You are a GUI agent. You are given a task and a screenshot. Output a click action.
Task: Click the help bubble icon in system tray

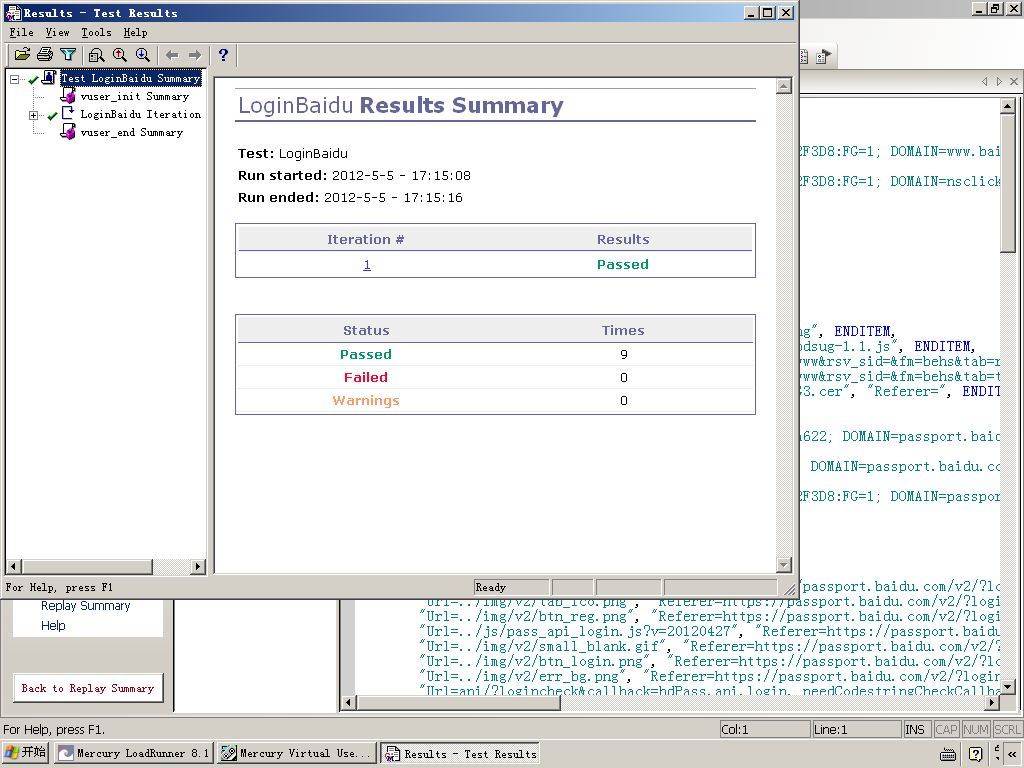[x=976, y=754]
